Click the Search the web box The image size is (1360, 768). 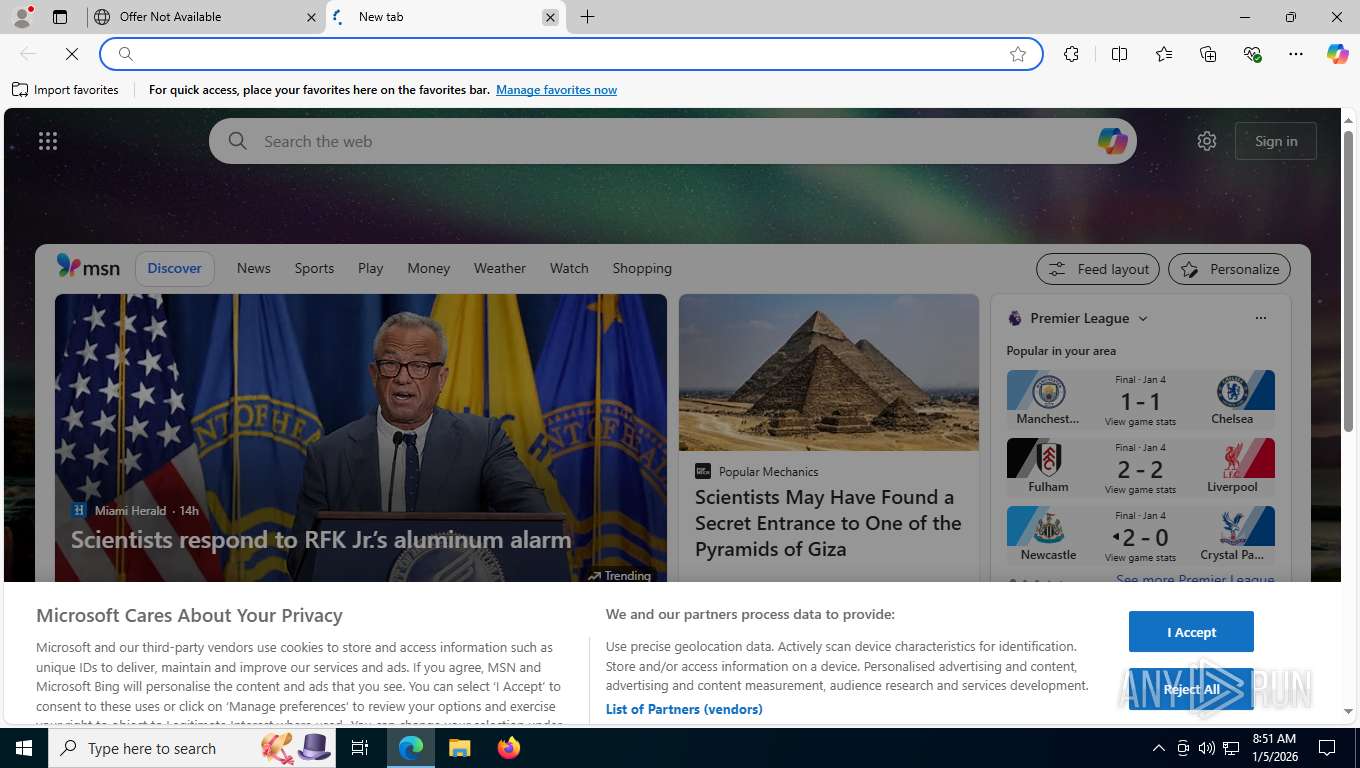[x=672, y=141]
